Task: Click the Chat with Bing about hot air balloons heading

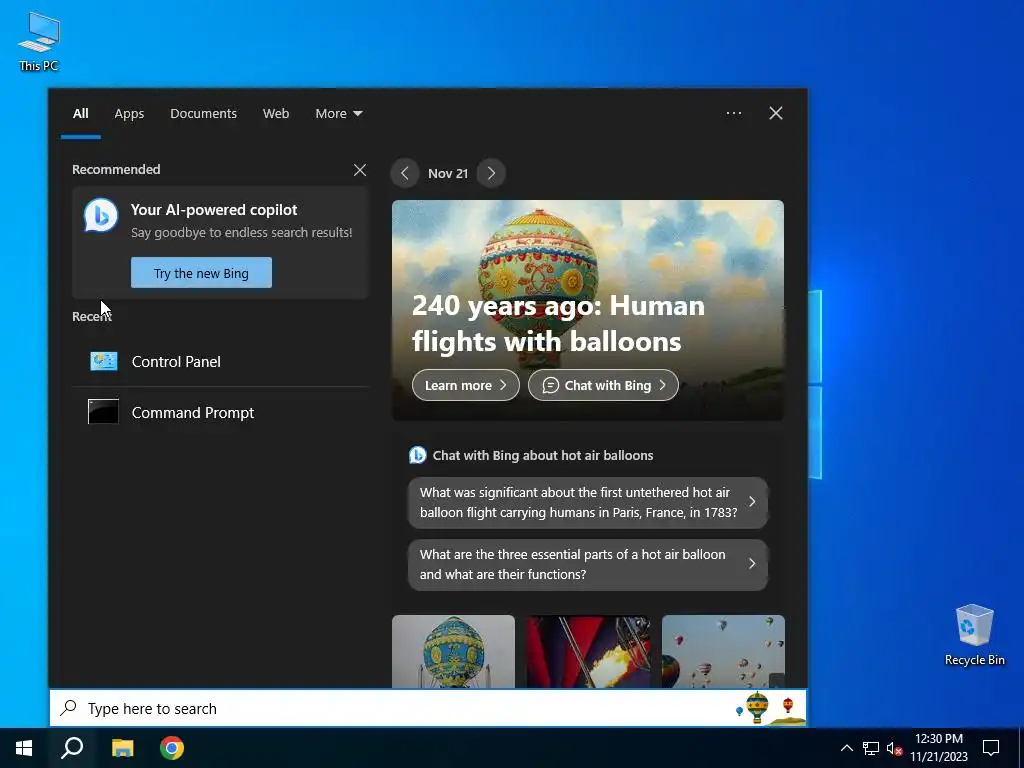Action: coord(543,455)
